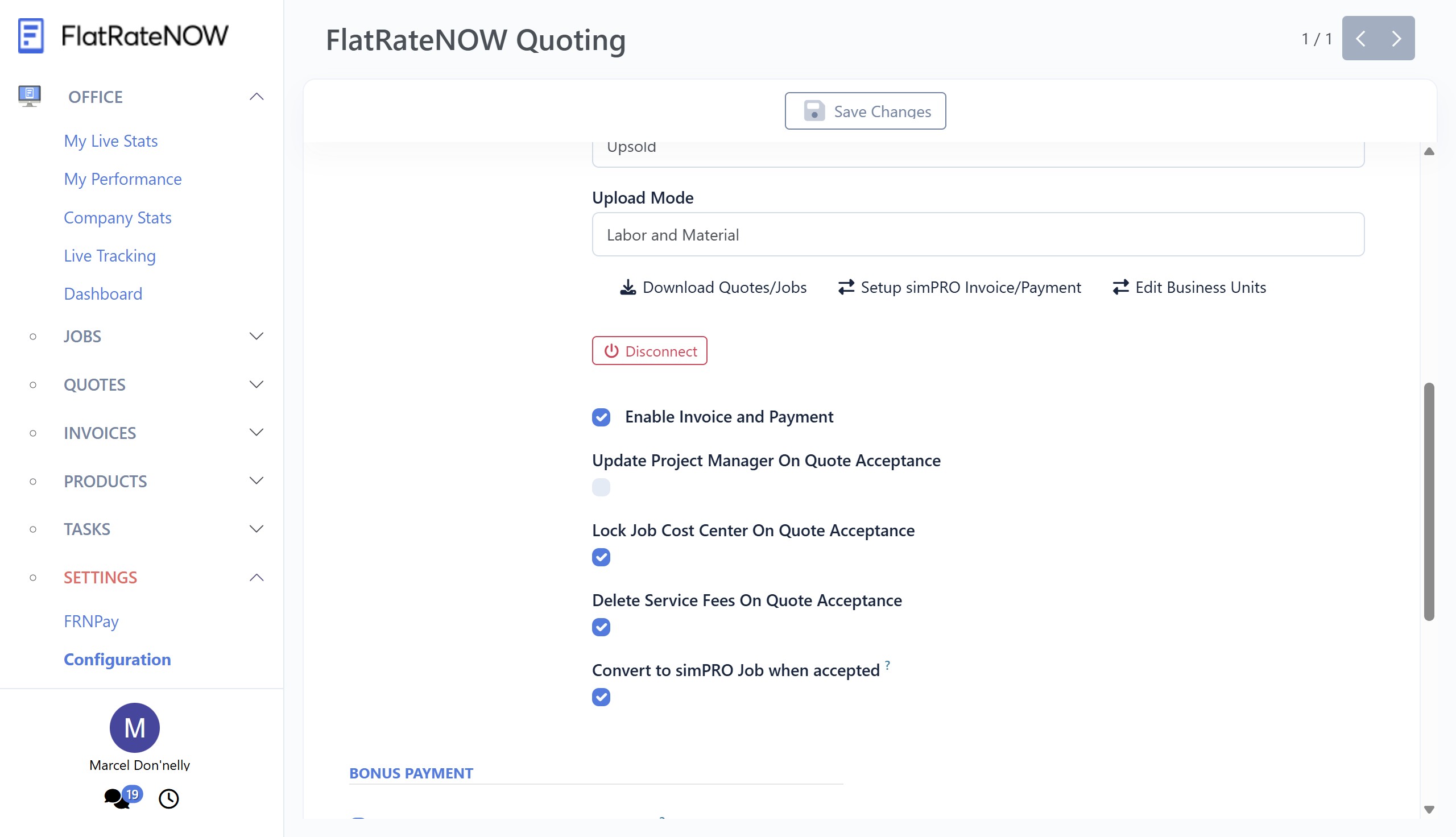Open Marcel Don'nelly user avatar
1456x837 pixels.
[134, 727]
